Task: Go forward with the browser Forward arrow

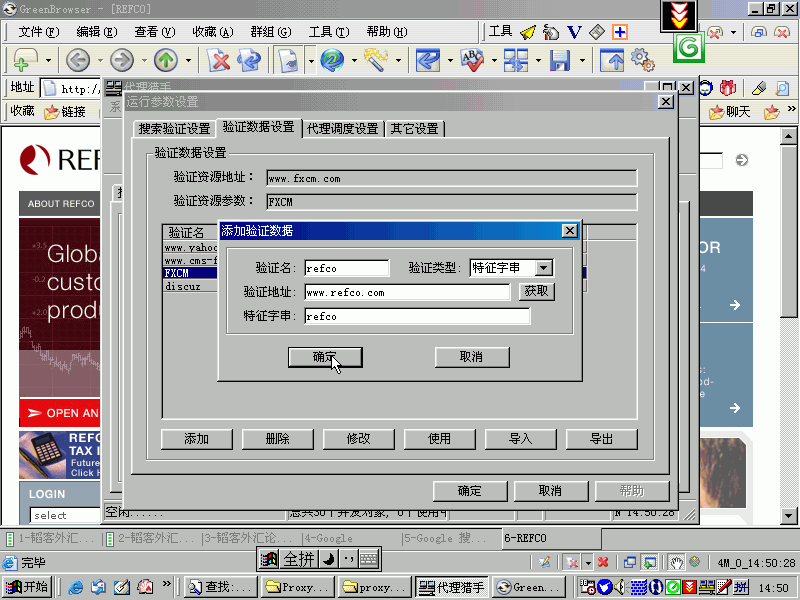Action: [x=122, y=60]
